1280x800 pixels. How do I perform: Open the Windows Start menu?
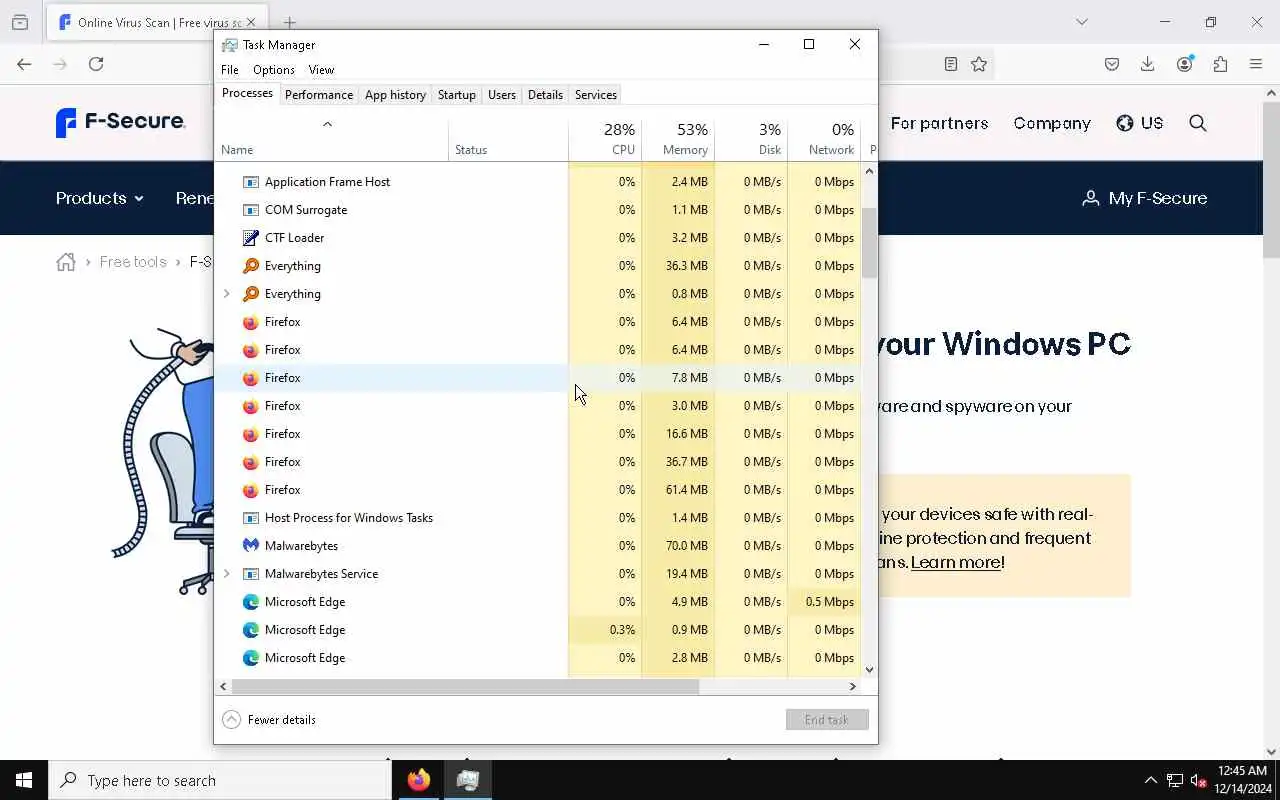pos(24,780)
